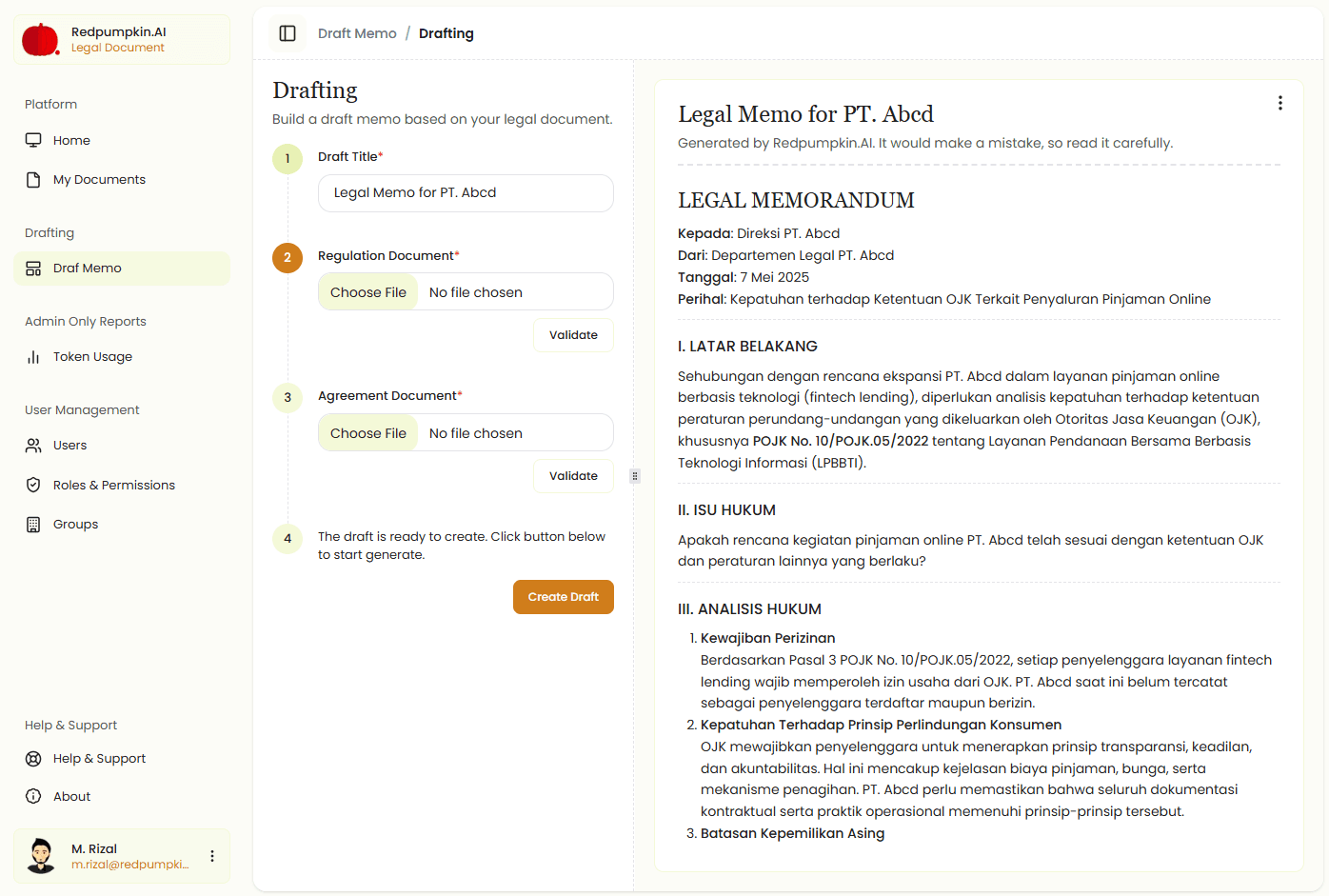Select the About info icon
This screenshot has width=1329, height=896.
[x=34, y=796]
